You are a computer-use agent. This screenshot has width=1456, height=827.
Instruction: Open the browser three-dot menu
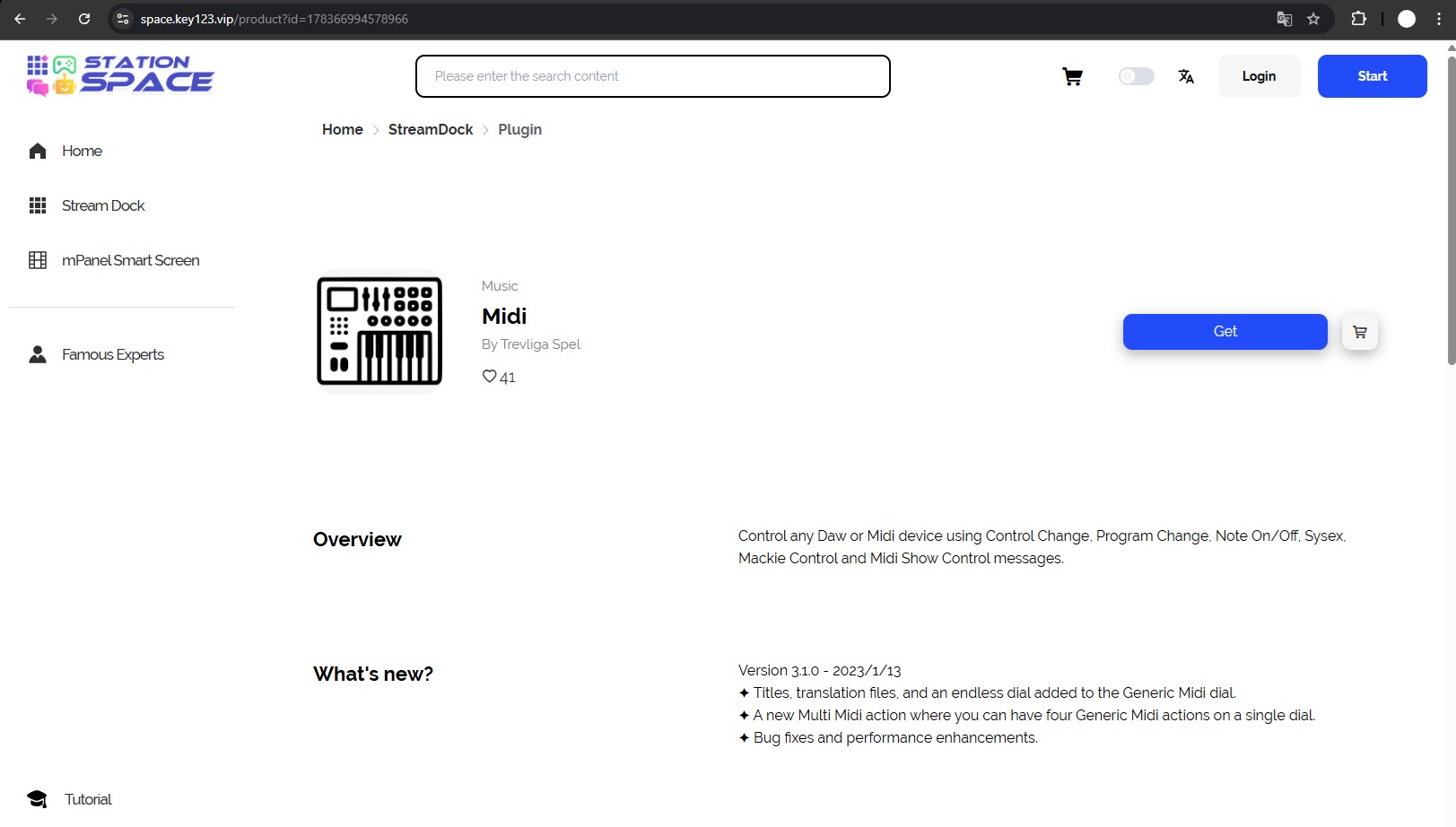coord(1439,19)
